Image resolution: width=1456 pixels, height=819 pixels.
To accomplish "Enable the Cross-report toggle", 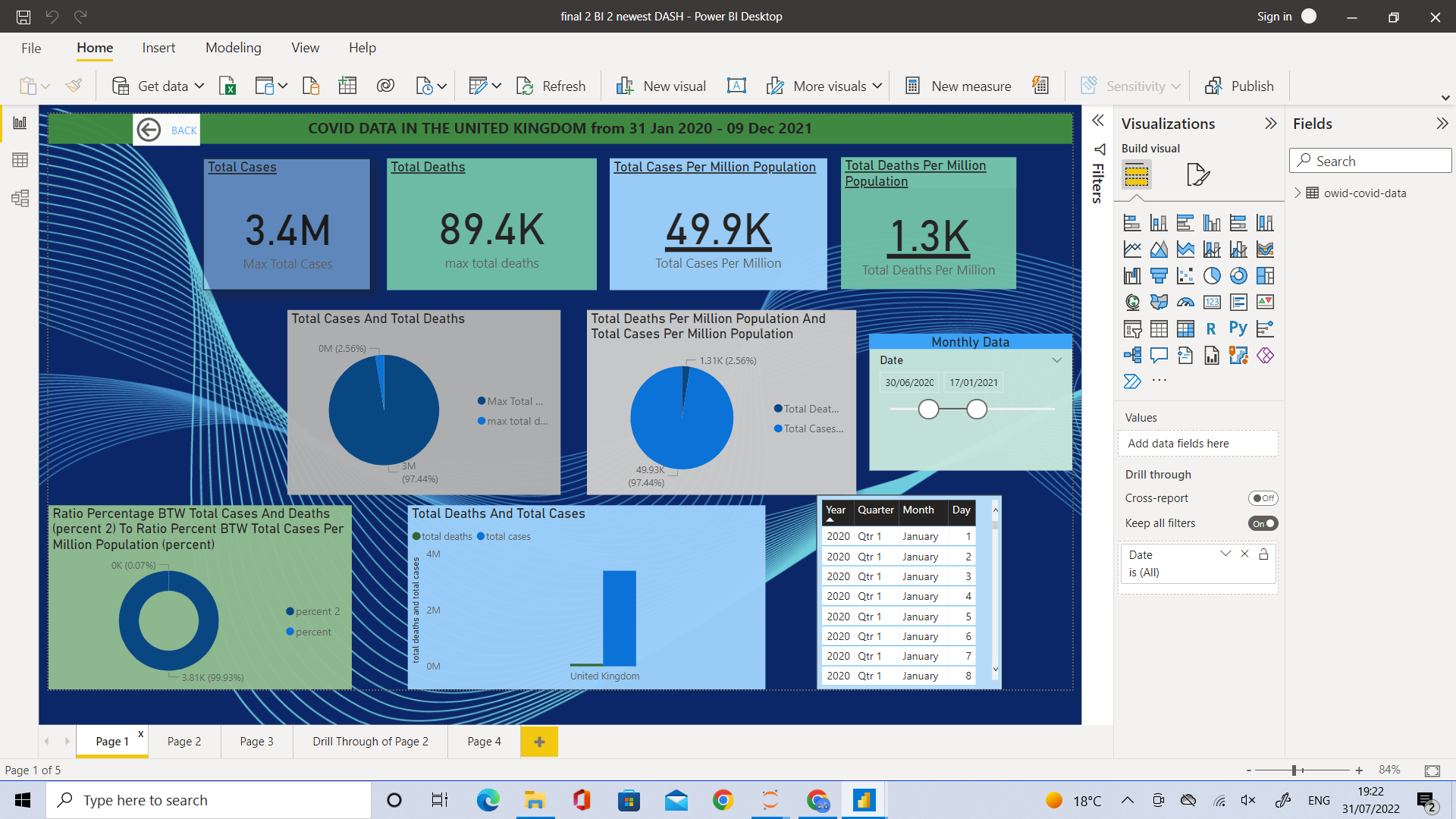I will (x=1263, y=498).
